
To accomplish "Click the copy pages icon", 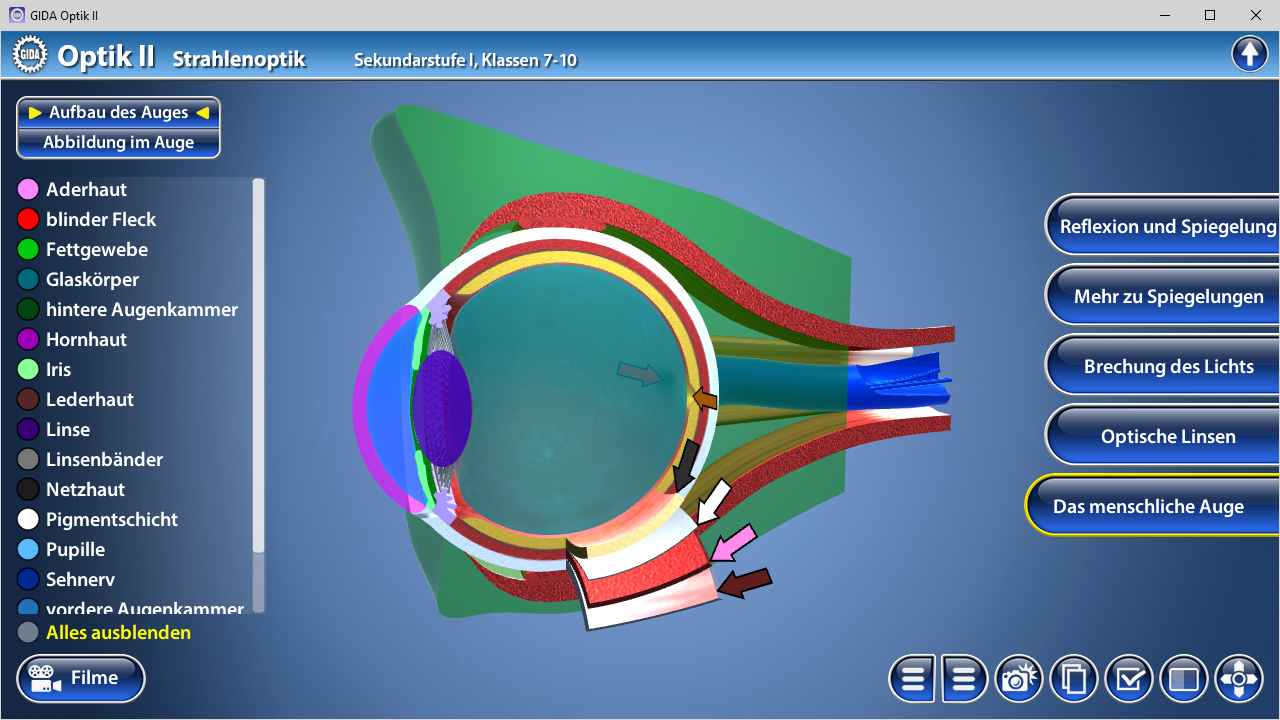I will 1073,680.
